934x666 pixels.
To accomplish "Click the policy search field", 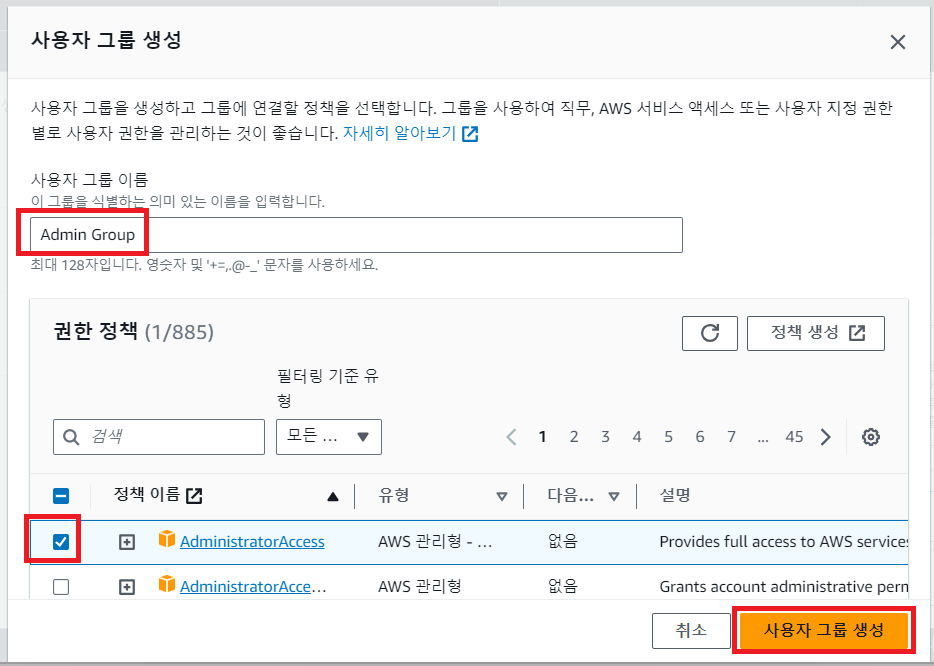I will pos(158,437).
